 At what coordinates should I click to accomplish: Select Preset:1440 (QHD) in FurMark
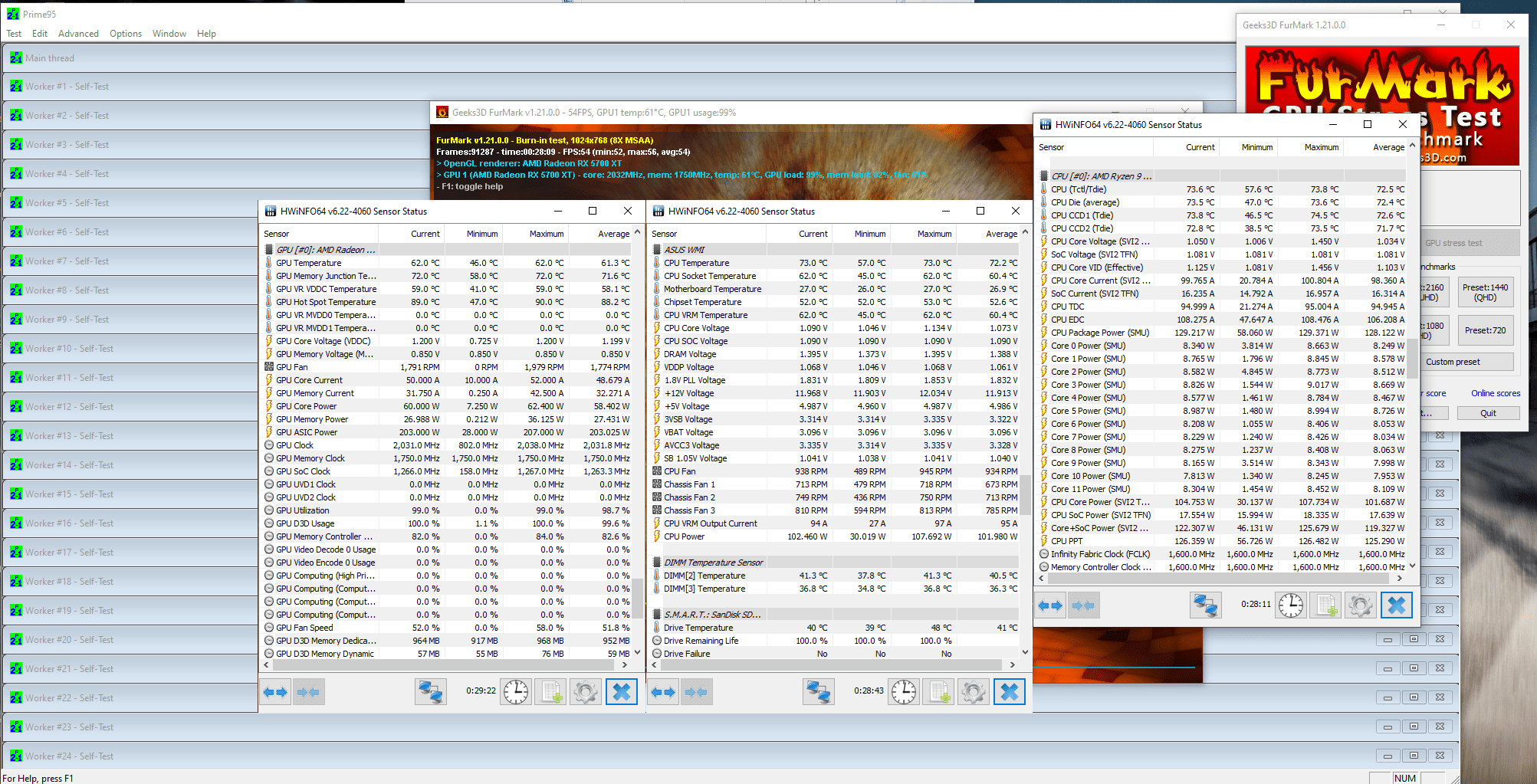pos(1485,292)
